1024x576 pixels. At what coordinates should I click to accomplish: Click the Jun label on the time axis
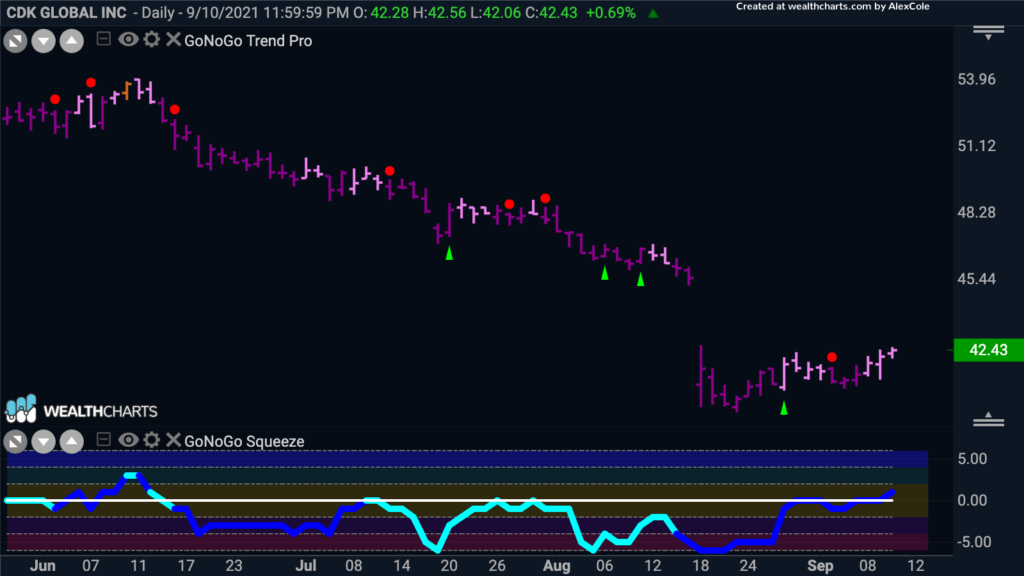(x=42, y=566)
